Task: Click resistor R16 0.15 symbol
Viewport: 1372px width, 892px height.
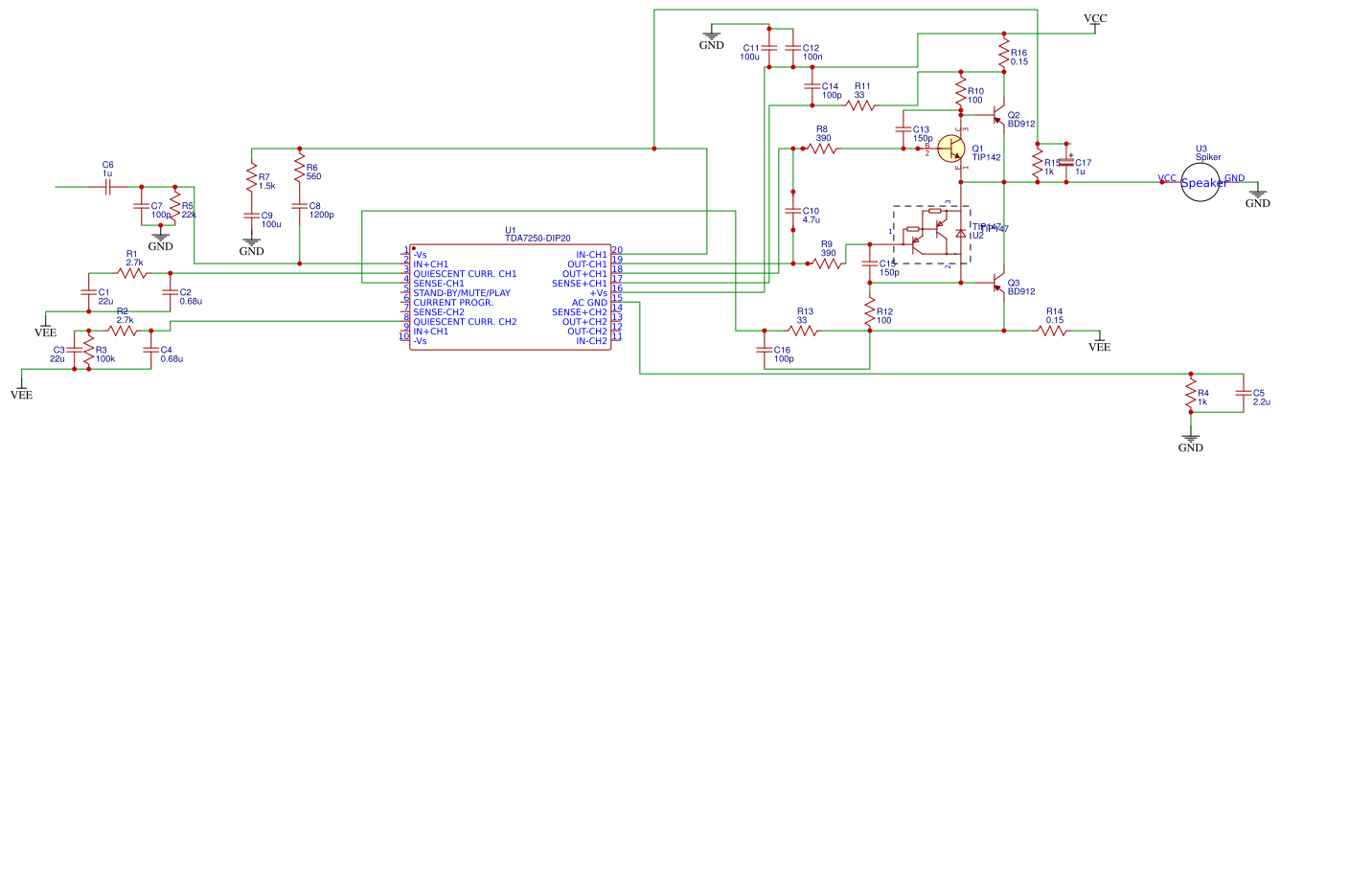Action: pyautogui.click(x=1004, y=54)
